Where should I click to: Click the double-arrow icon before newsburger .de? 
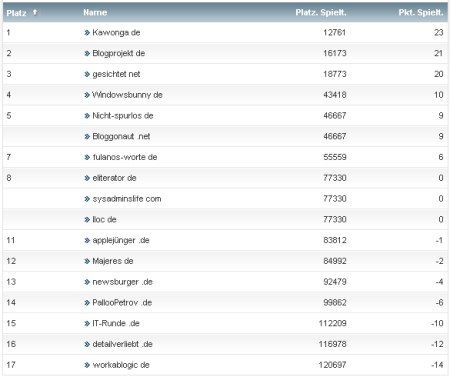click(x=87, y=282)
